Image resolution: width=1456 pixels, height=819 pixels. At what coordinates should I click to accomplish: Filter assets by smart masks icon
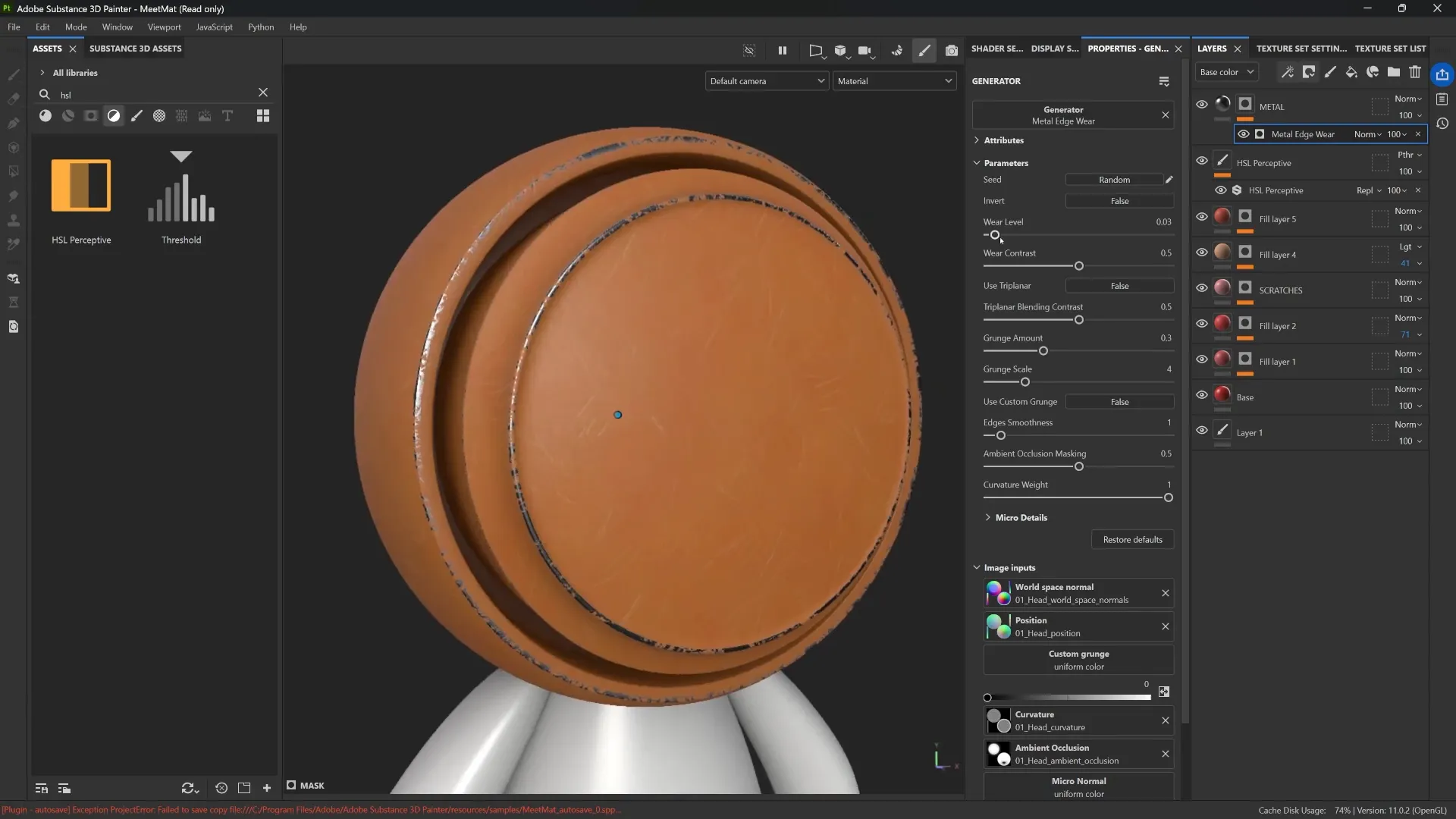tap(91, 116)
